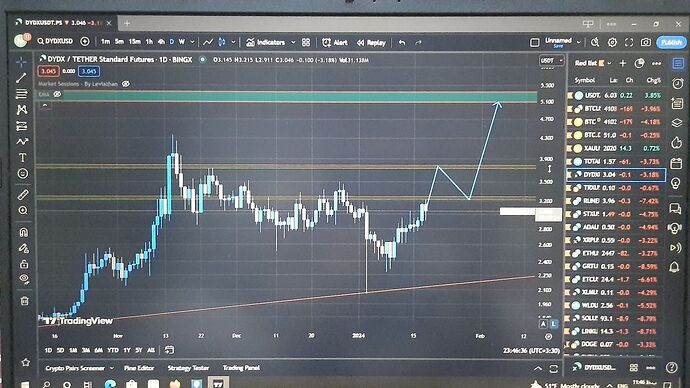Toggle visibility of Market Sessions indicator
Screen dimensions: 690x388
pyautogui.click(x=126, y=84)
